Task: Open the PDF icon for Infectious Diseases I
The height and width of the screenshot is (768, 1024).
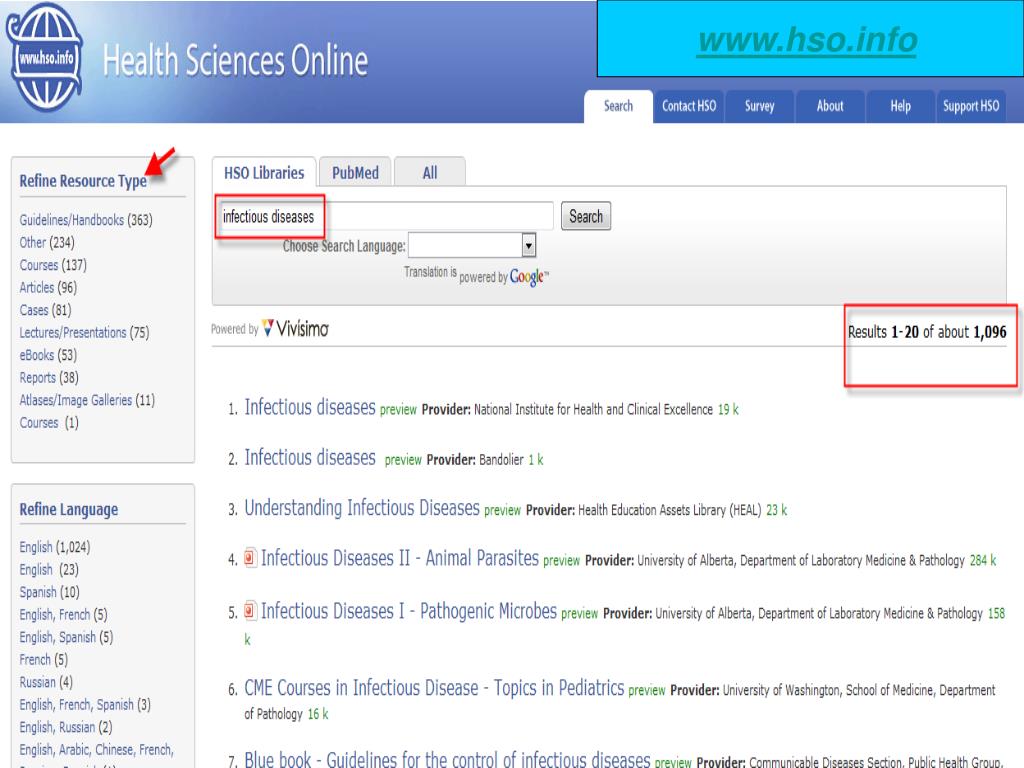Action: [250, 611]
